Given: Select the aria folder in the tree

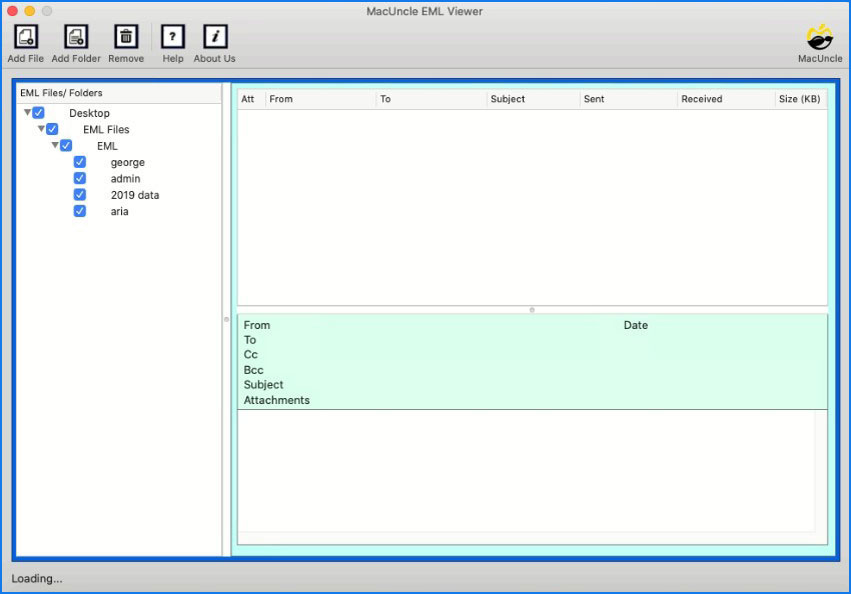Looking at the screenshot, I should (x=119, y=211).
